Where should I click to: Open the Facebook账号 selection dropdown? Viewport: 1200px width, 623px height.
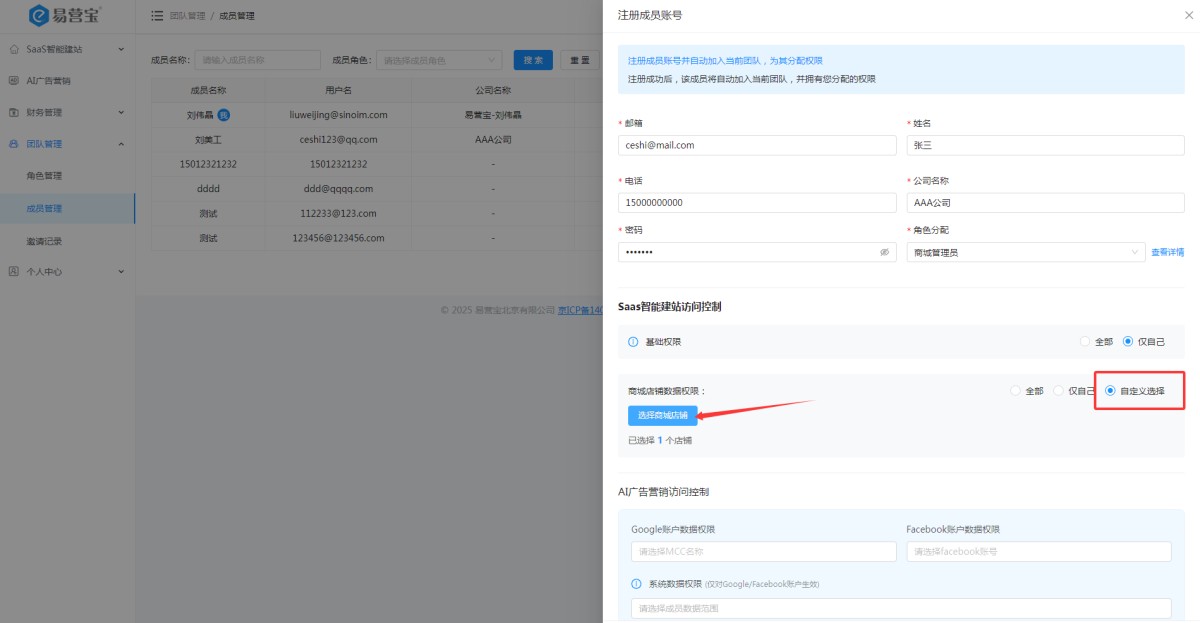tap(1038, 552)
